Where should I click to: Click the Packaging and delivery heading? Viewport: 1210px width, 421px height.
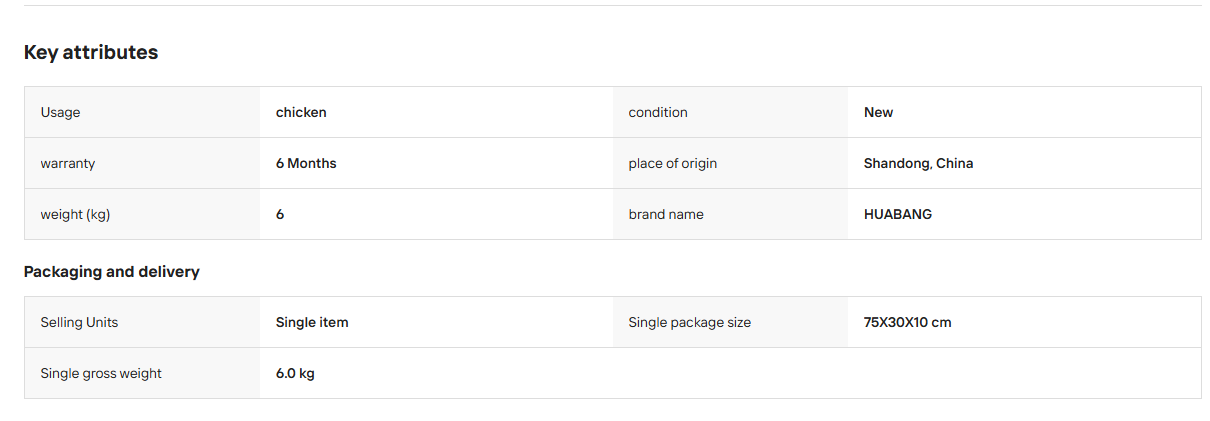point(112,272)
